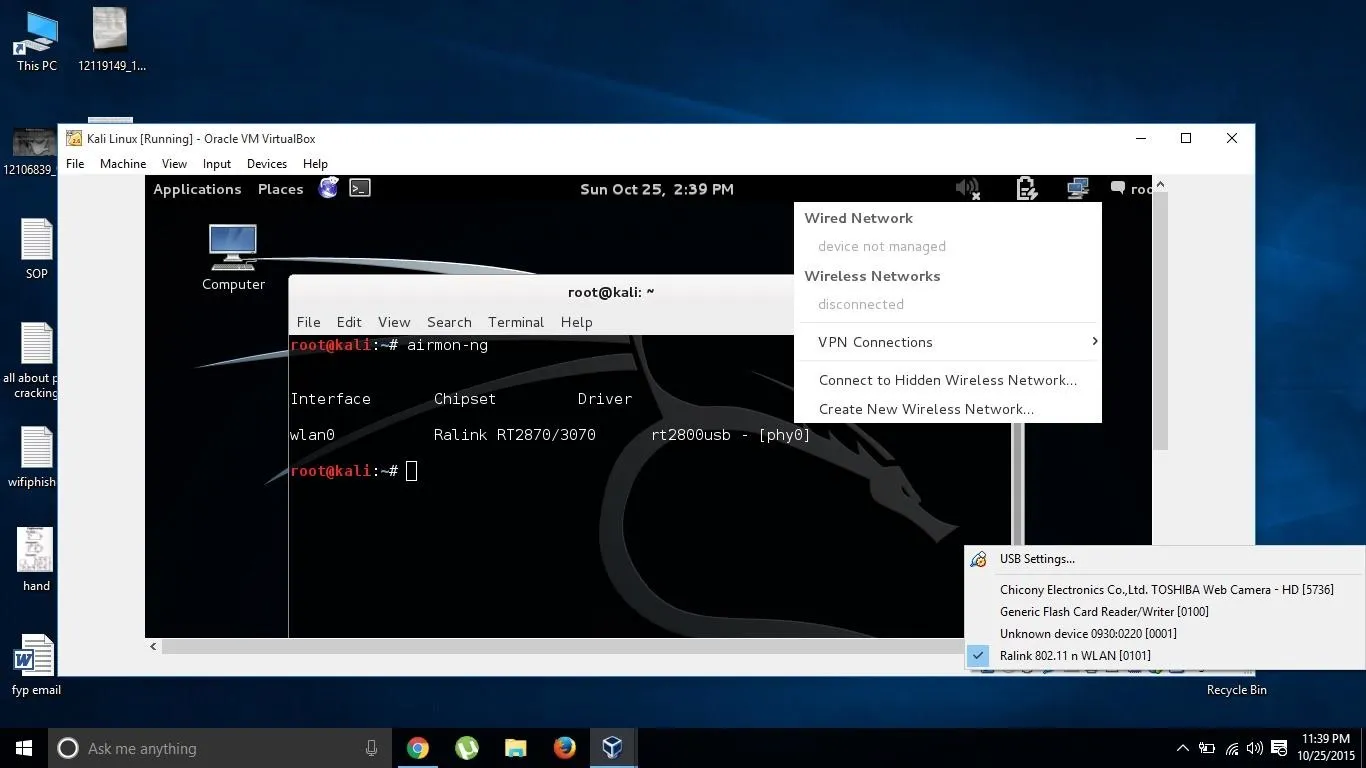Open the terminal launcher in Kali panel
Image resolution: width=1366 pixels, height=768 pixels.
360,188
